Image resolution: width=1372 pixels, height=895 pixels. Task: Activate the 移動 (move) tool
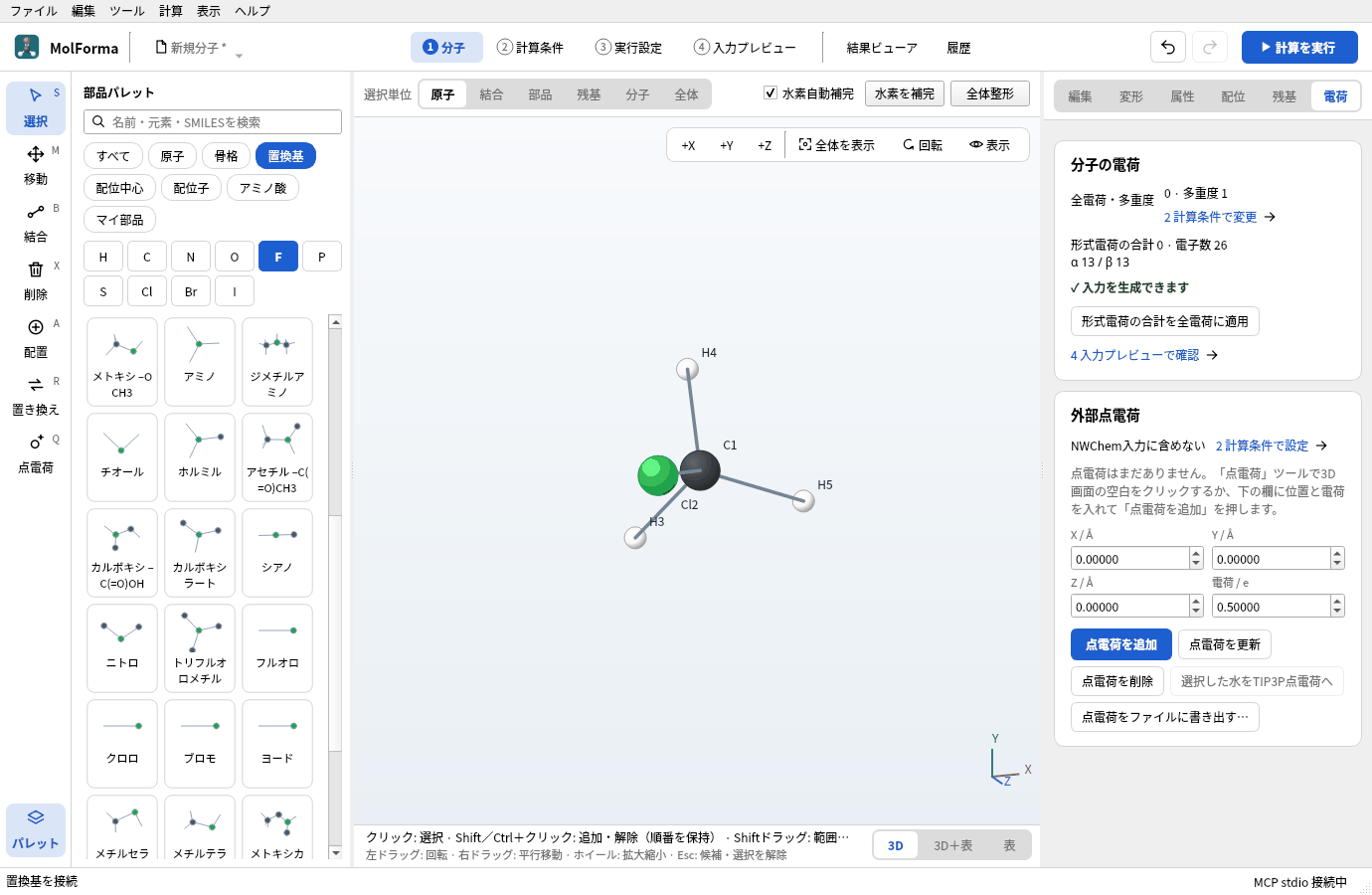36,165
